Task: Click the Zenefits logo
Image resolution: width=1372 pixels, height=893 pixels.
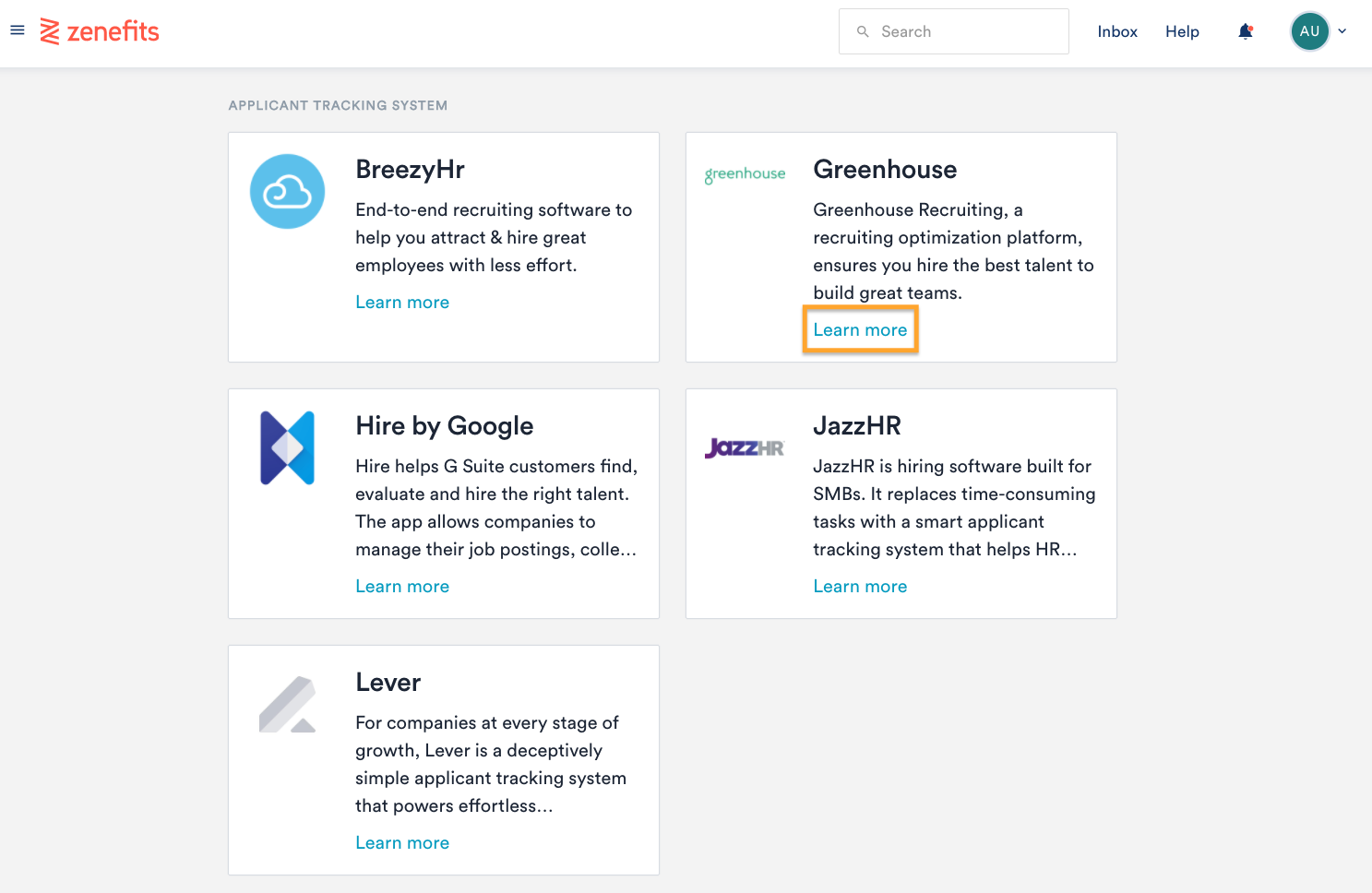Action: [100, 31]
